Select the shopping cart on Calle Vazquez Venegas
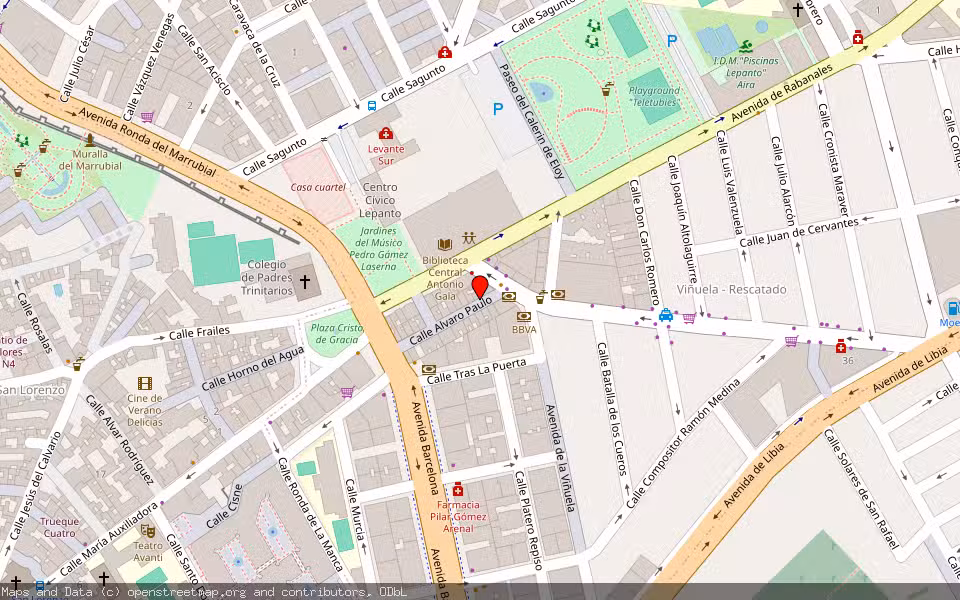The width and height of the screenshot is (960, 600). [x=147, y=116]
